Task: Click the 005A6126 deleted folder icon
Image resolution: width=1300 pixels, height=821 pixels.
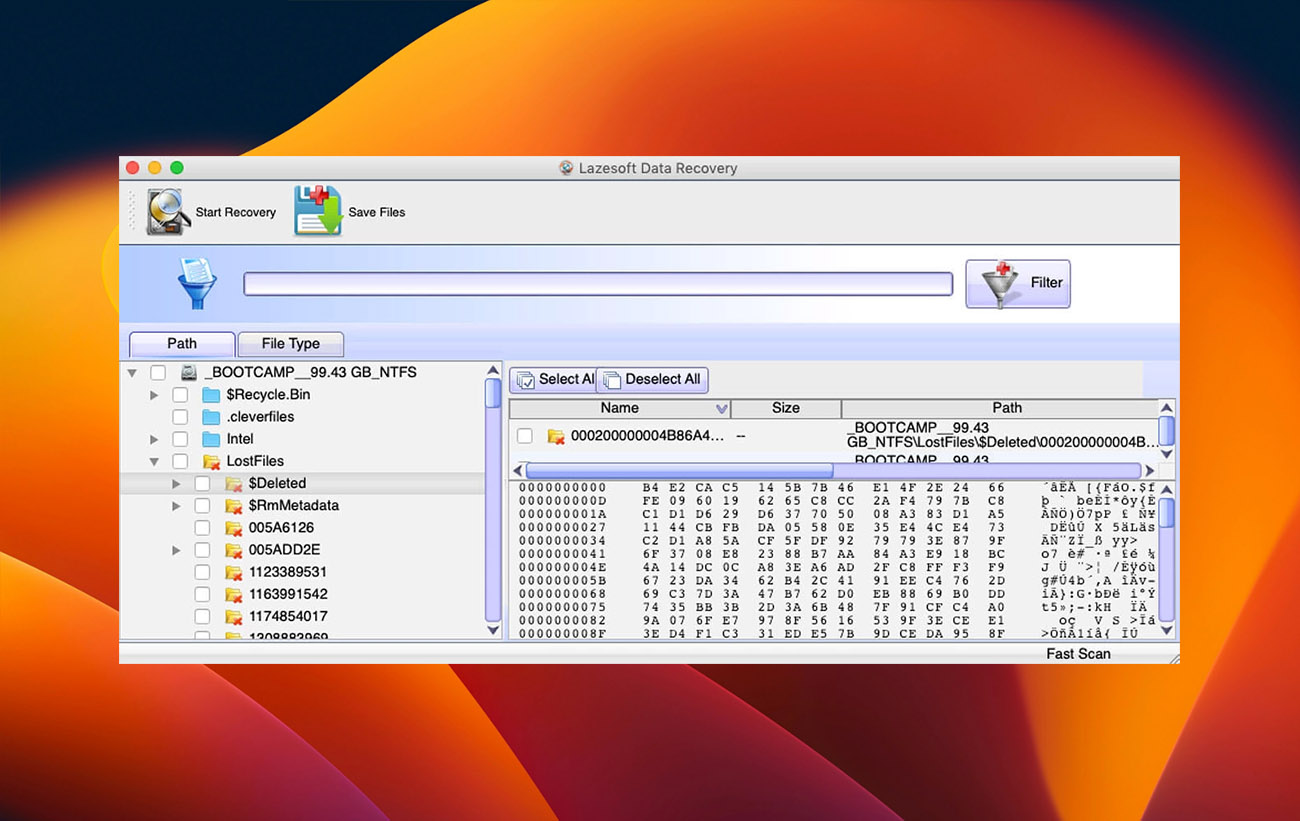Action: click(x=233, y=527)
